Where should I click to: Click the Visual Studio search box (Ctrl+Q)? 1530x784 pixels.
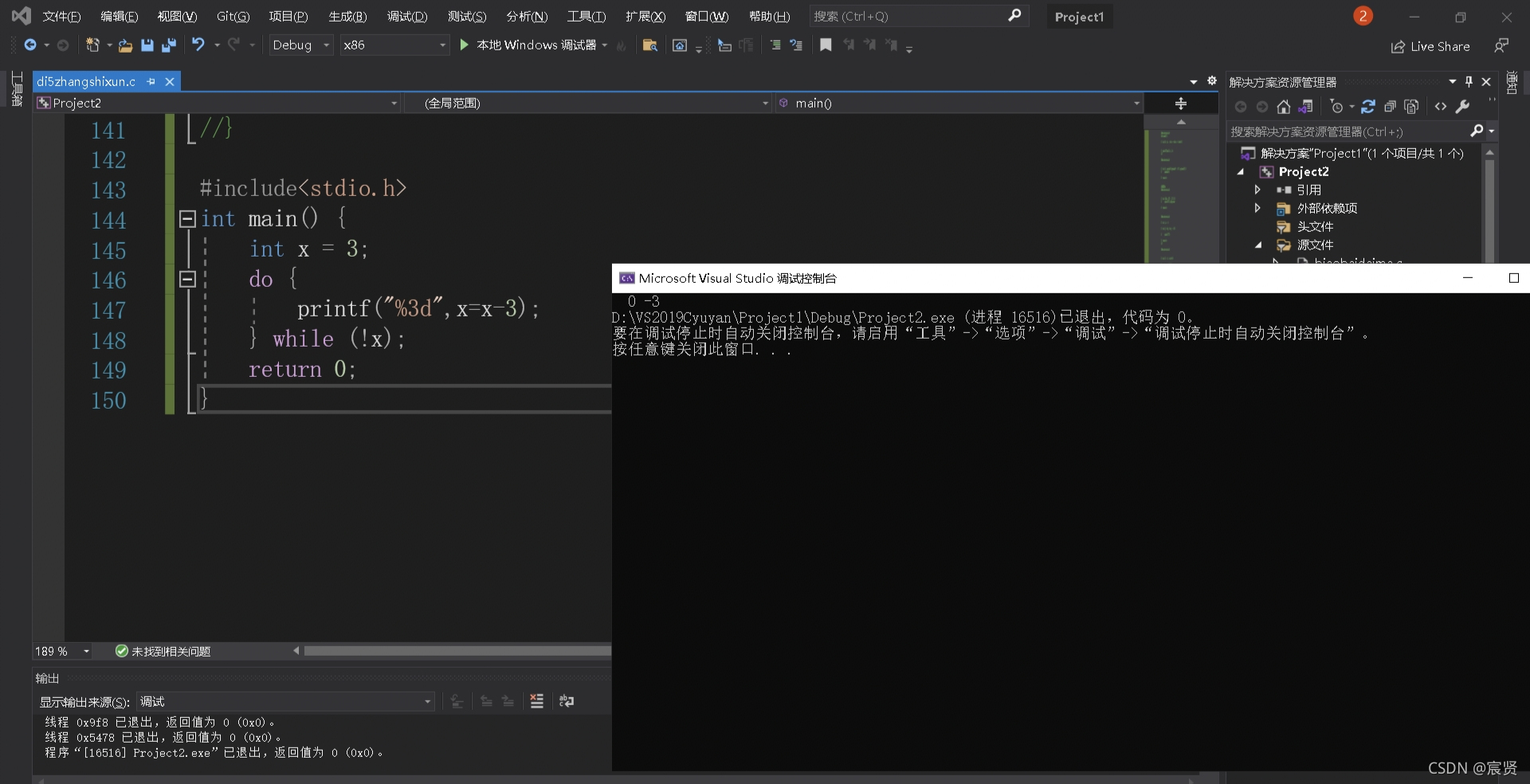tap(919, 16)
